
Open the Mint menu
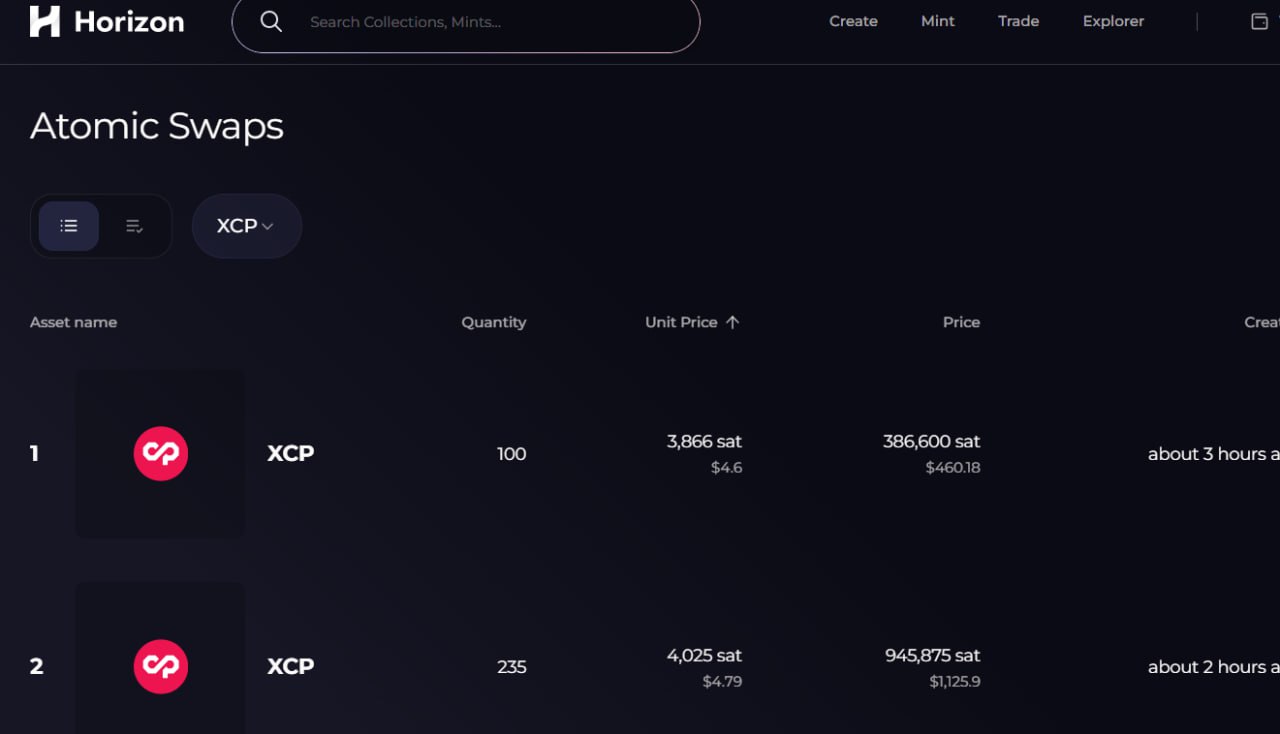[937, 21]
